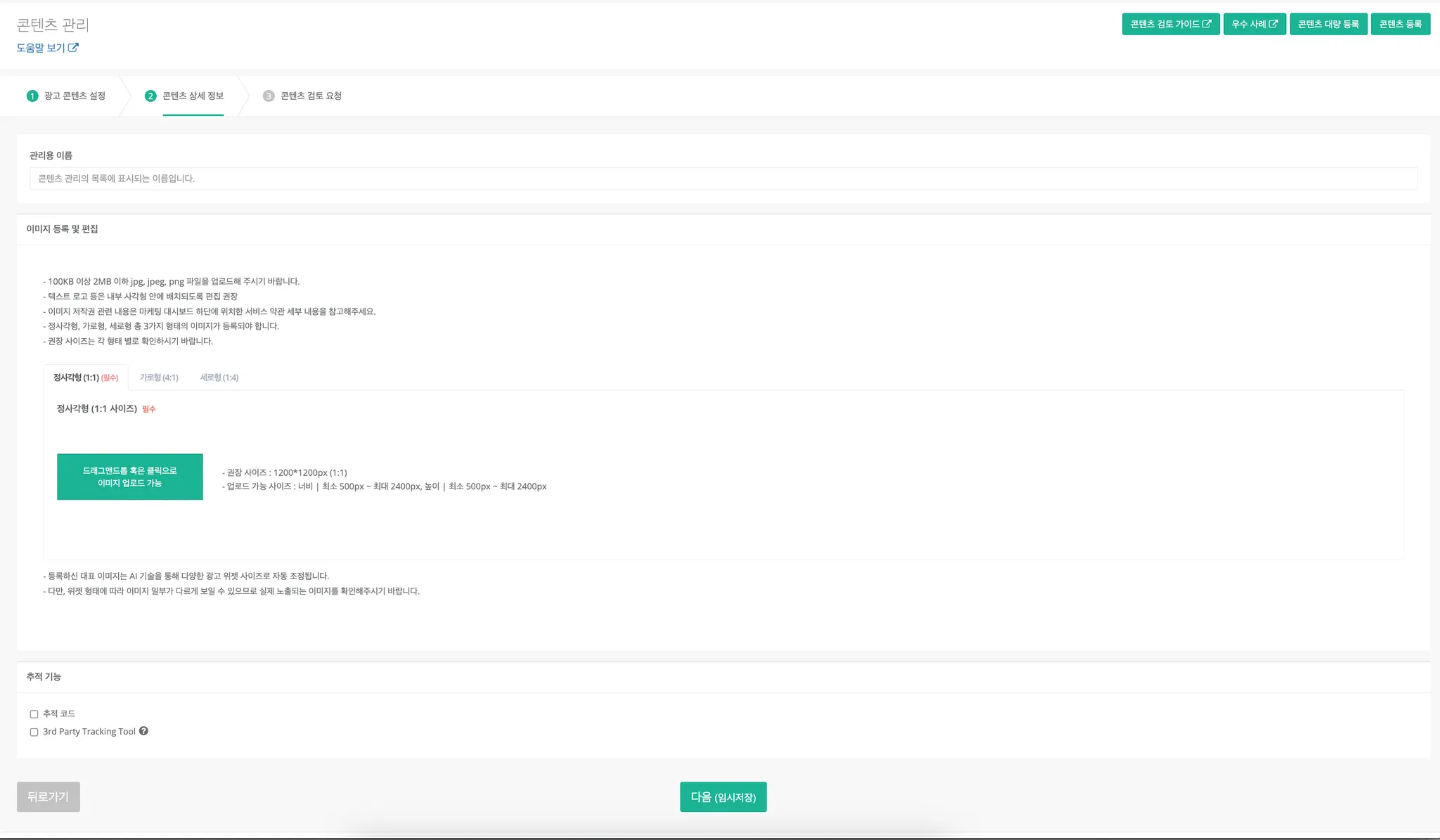Click 다음 (임시저장) button
The height and width of the screenshot is (840, 1440).
tap(723, 797)
